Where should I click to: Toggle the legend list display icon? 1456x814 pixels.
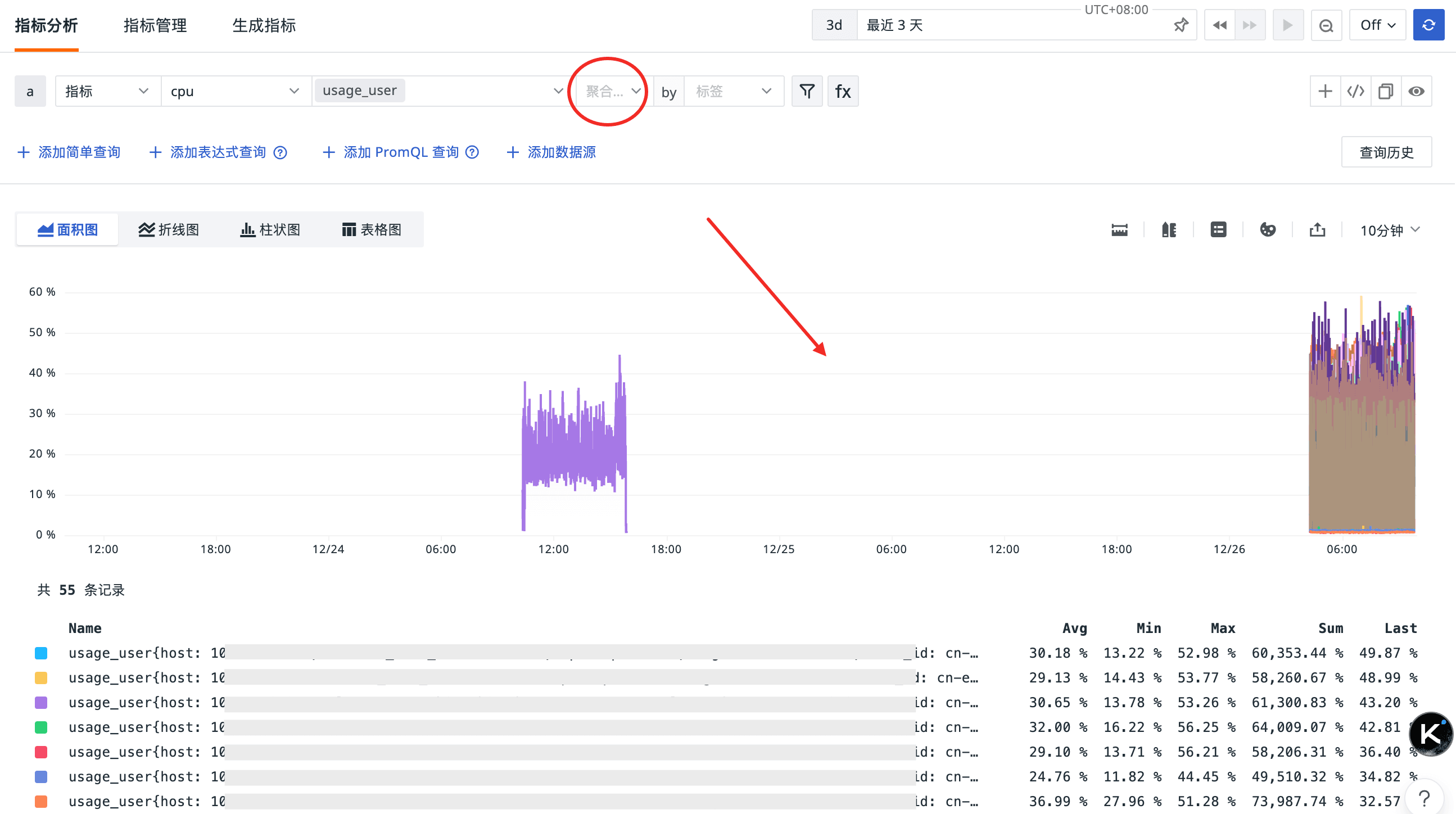click(1218, 229)
